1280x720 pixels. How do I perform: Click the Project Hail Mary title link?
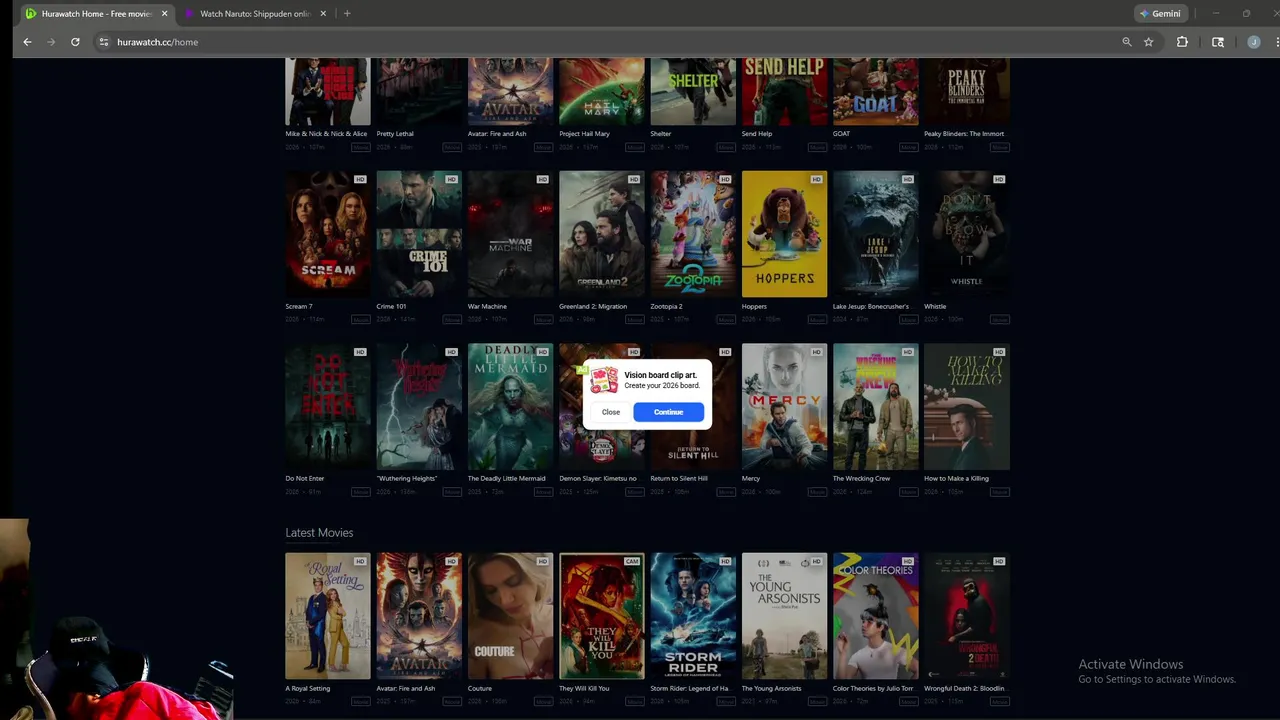point(585,134)
